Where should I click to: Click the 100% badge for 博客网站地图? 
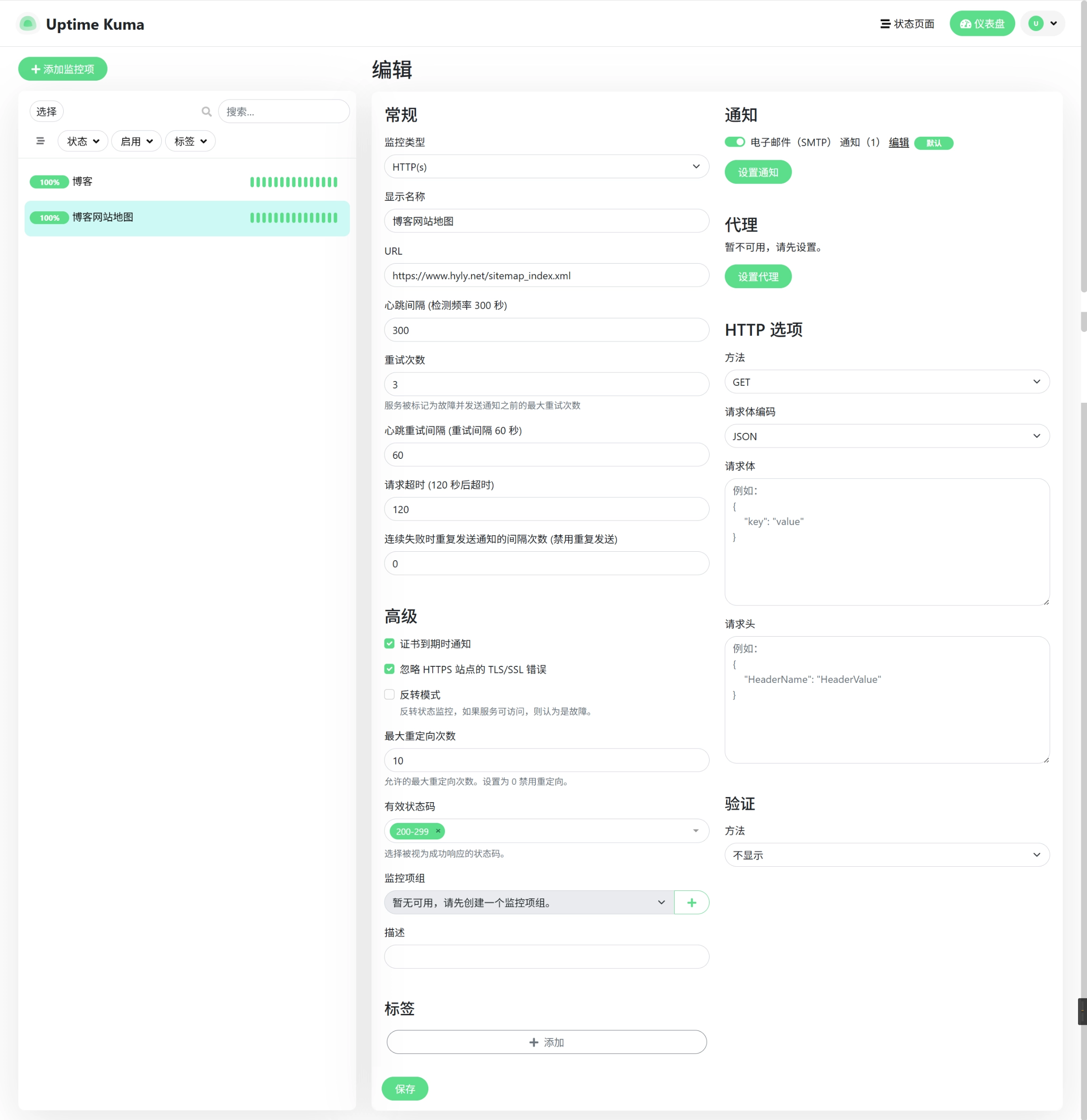pyautogui.click(x=49, y=218)
